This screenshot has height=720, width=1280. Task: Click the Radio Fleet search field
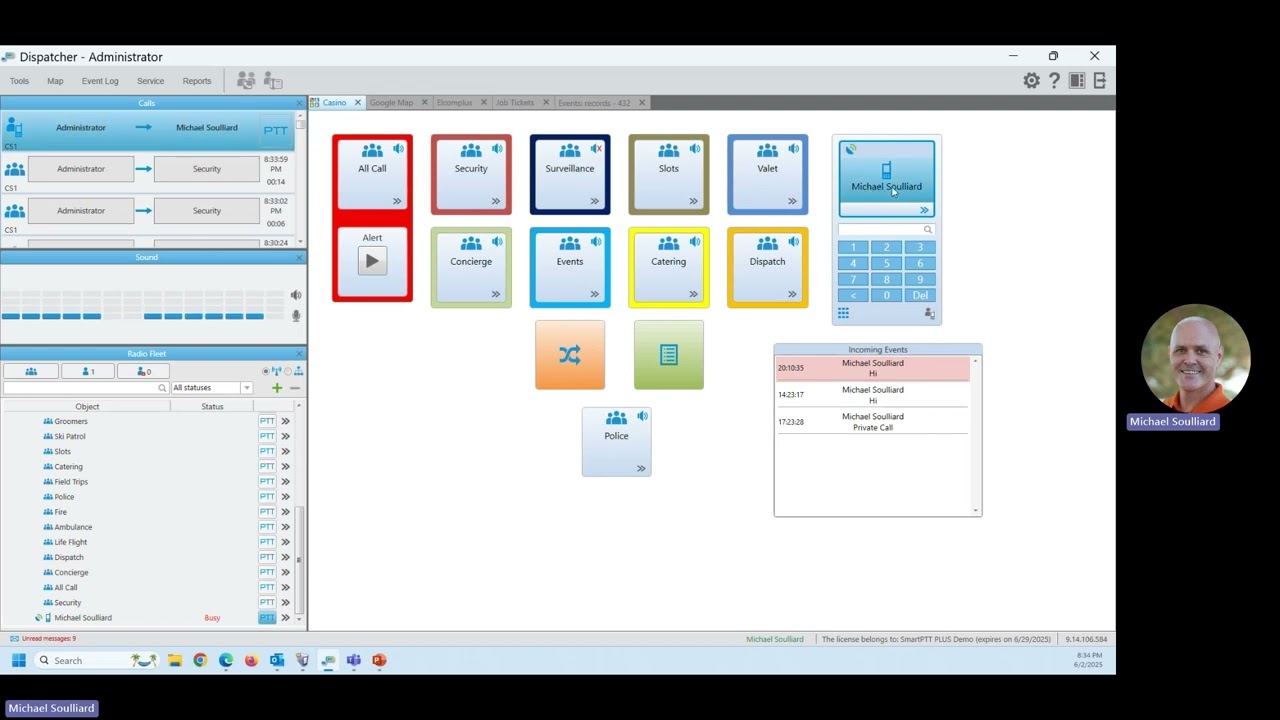(85, 388)
